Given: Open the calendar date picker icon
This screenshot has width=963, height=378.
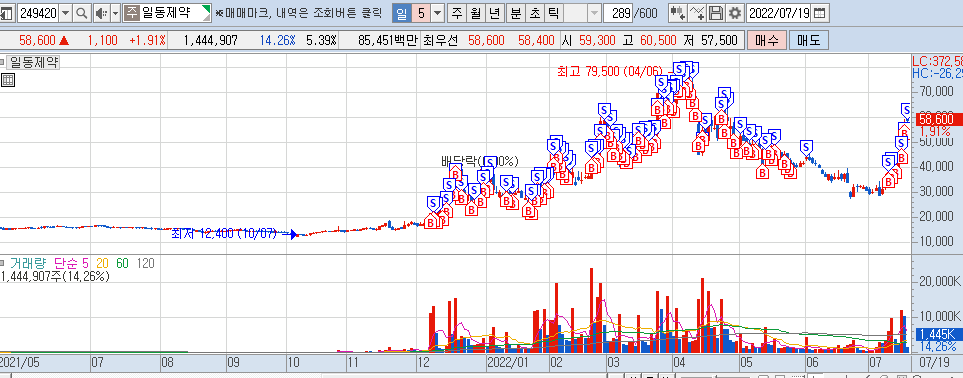Looking at the screenshot, I should coord(819,12).
